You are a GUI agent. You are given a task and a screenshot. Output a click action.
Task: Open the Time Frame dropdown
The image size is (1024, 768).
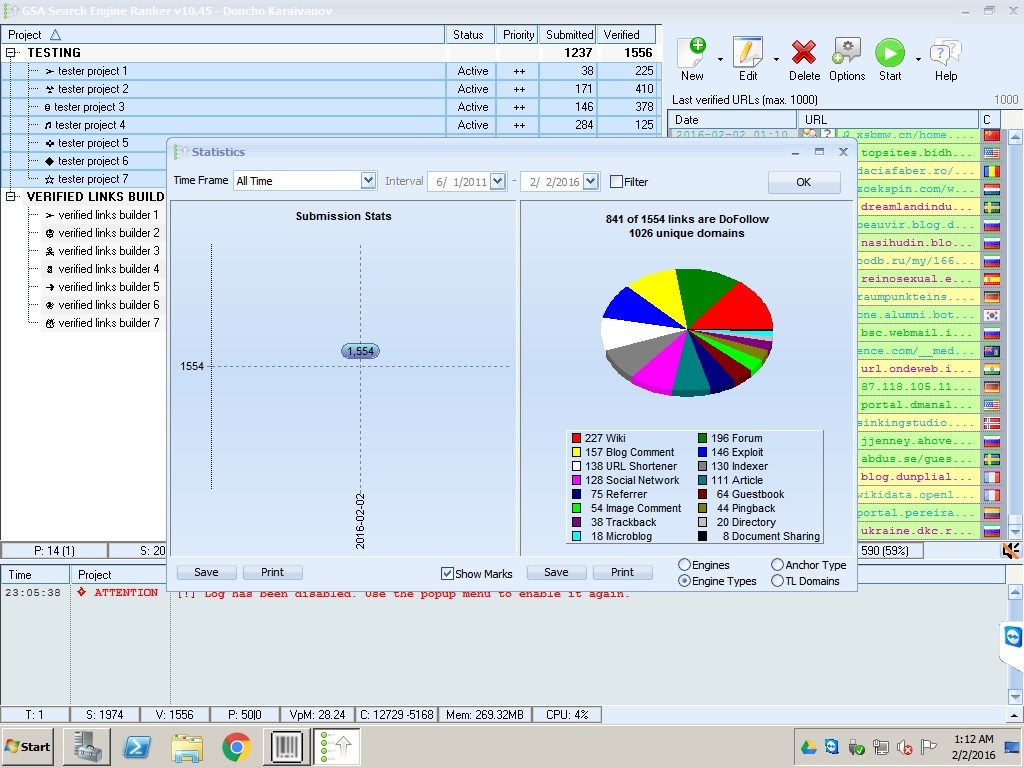tap(368, 181)
